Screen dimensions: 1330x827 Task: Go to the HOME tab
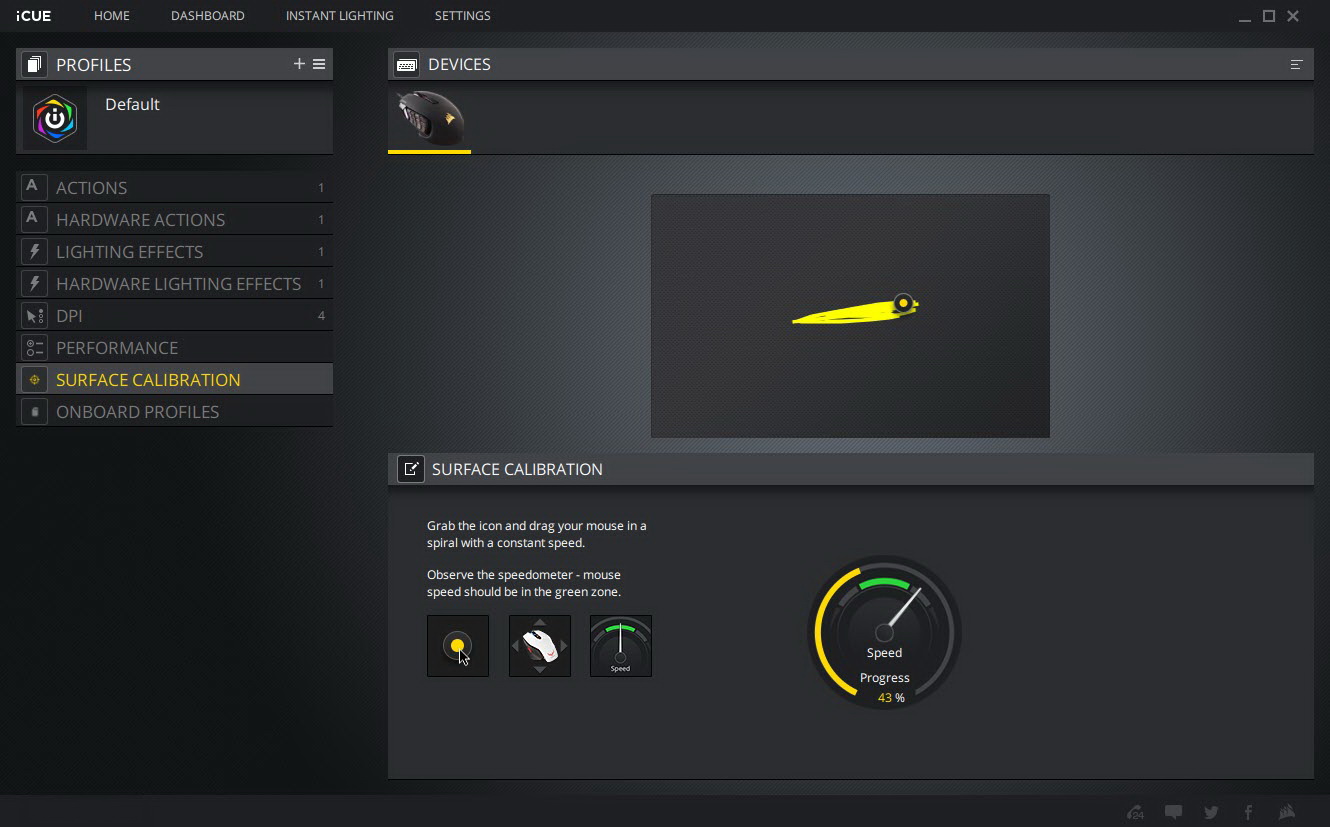click(x=112, y=16)
